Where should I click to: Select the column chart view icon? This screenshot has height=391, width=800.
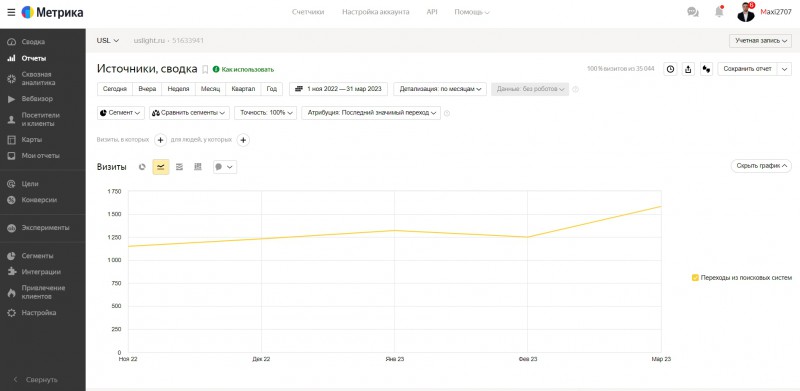click(198, 167)
